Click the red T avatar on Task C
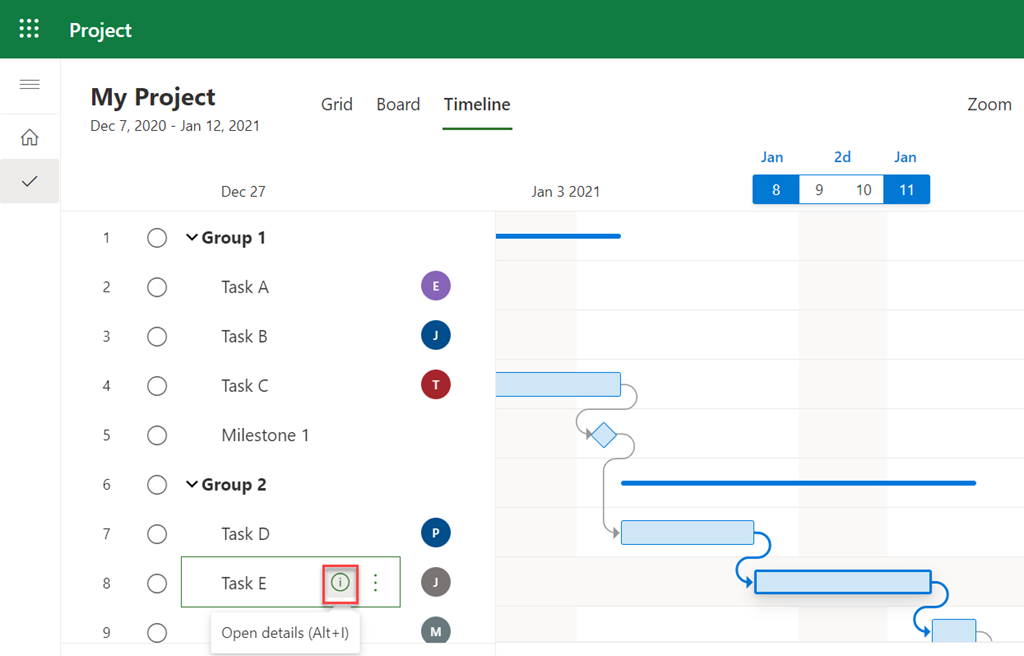1024x656 pixels. click(x=436, y=385)
